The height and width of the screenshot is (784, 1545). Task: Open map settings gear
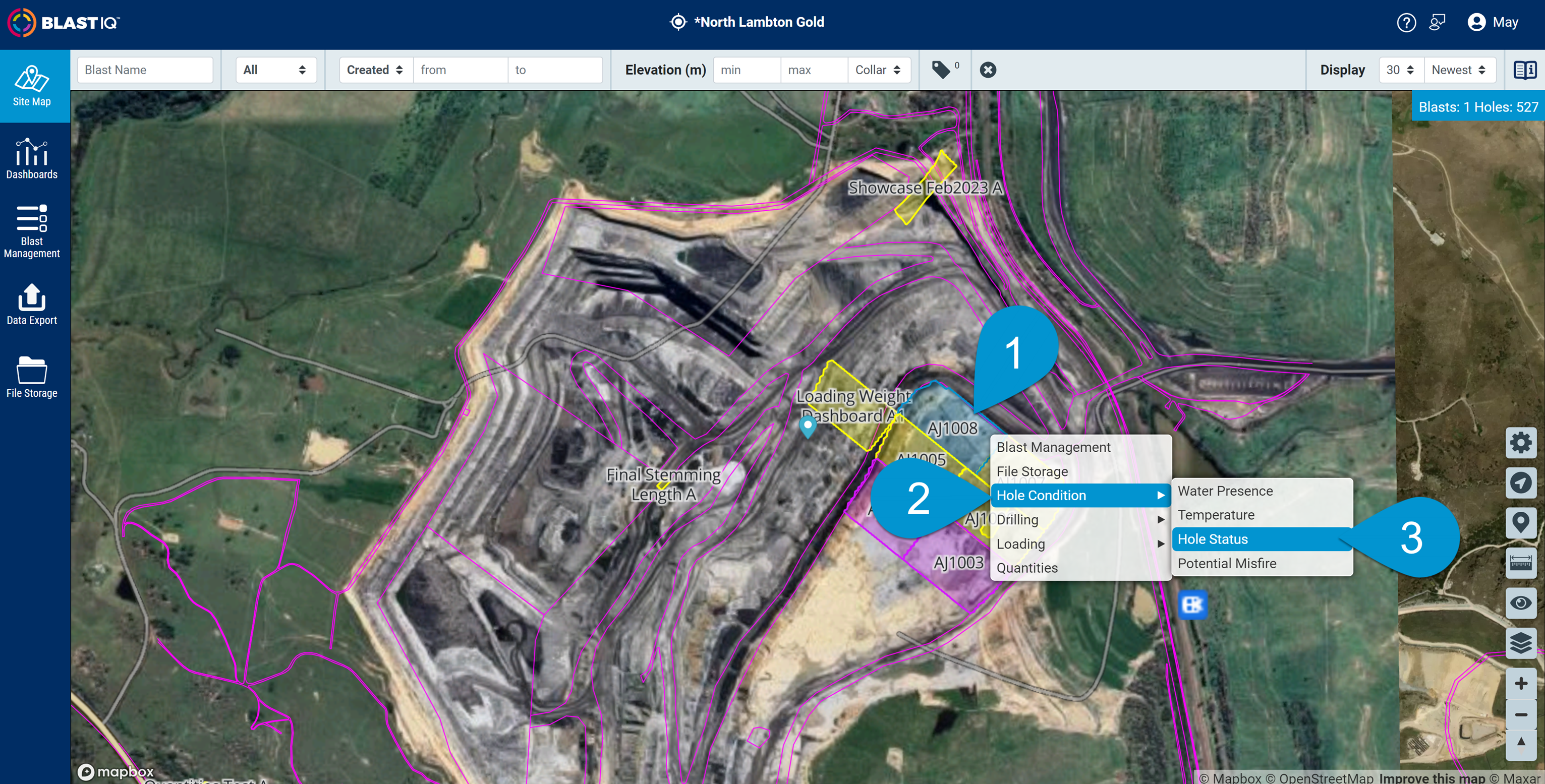1521,443
